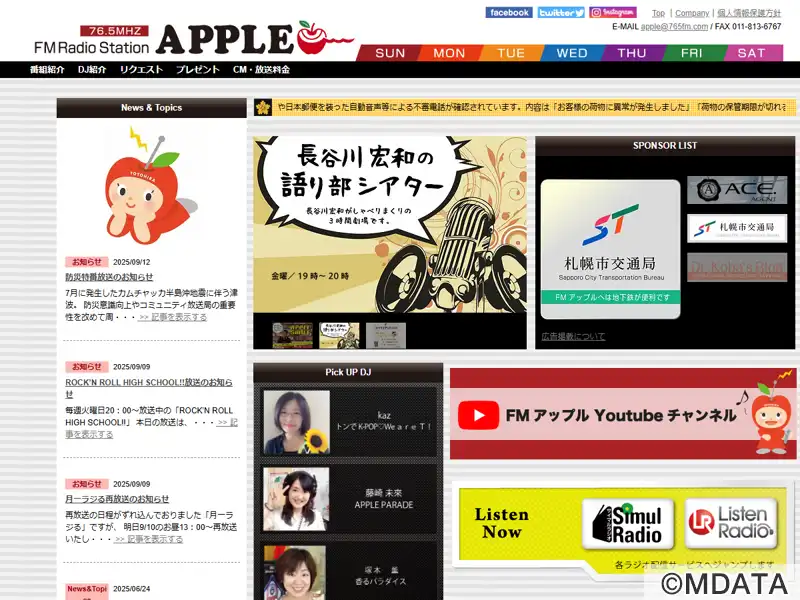
Task: Open 番組紹介 menu item
Action: point(47,69)
